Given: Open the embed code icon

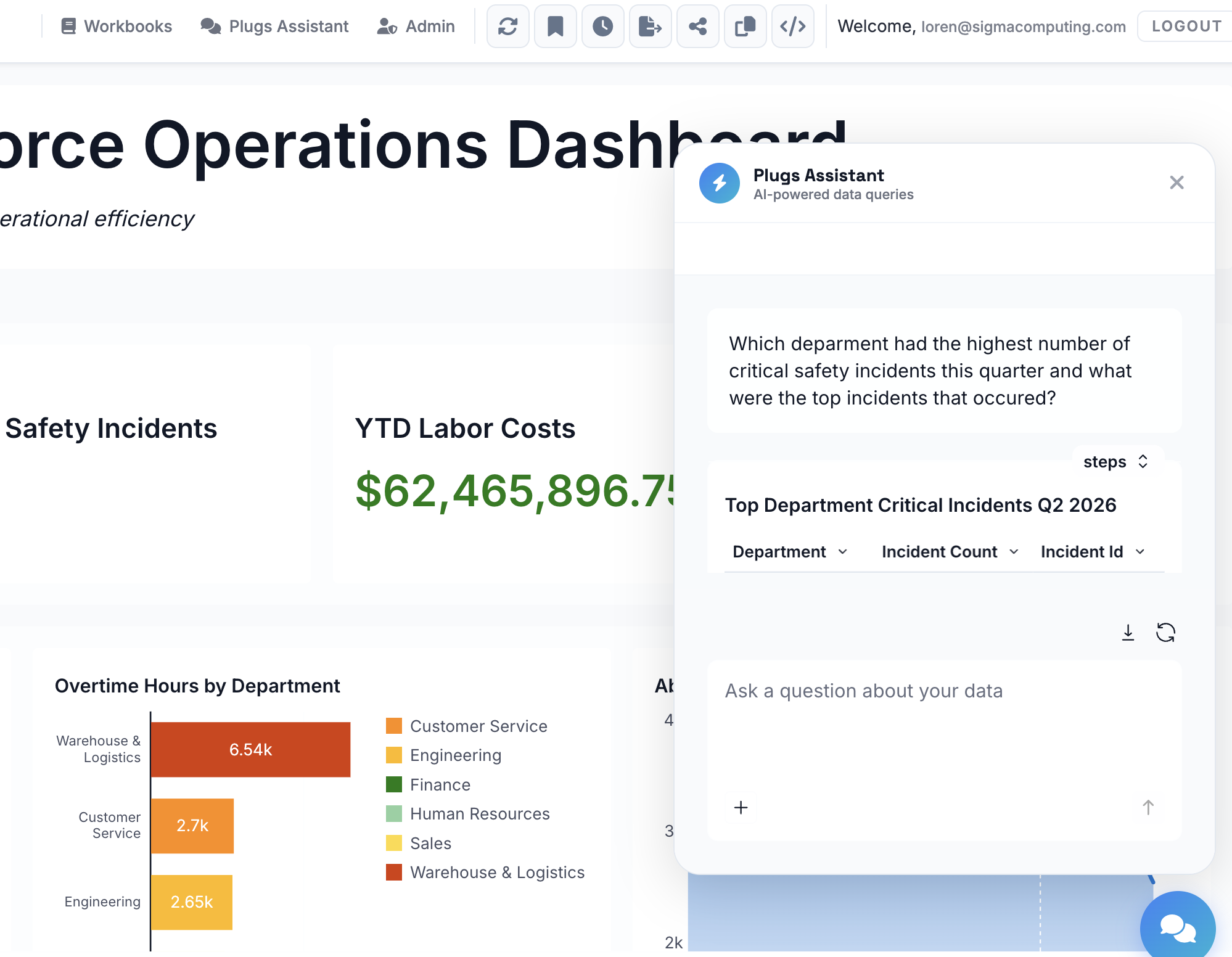Looking at the screenshot, I should click(792, 27).
